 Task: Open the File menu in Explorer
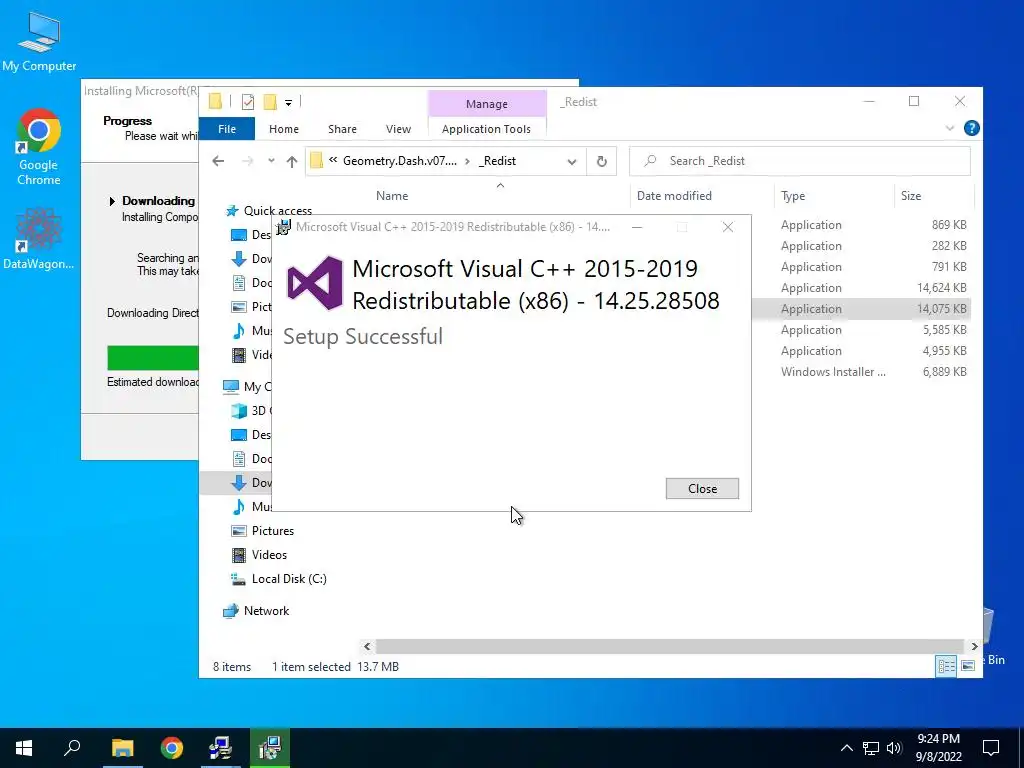227,129
